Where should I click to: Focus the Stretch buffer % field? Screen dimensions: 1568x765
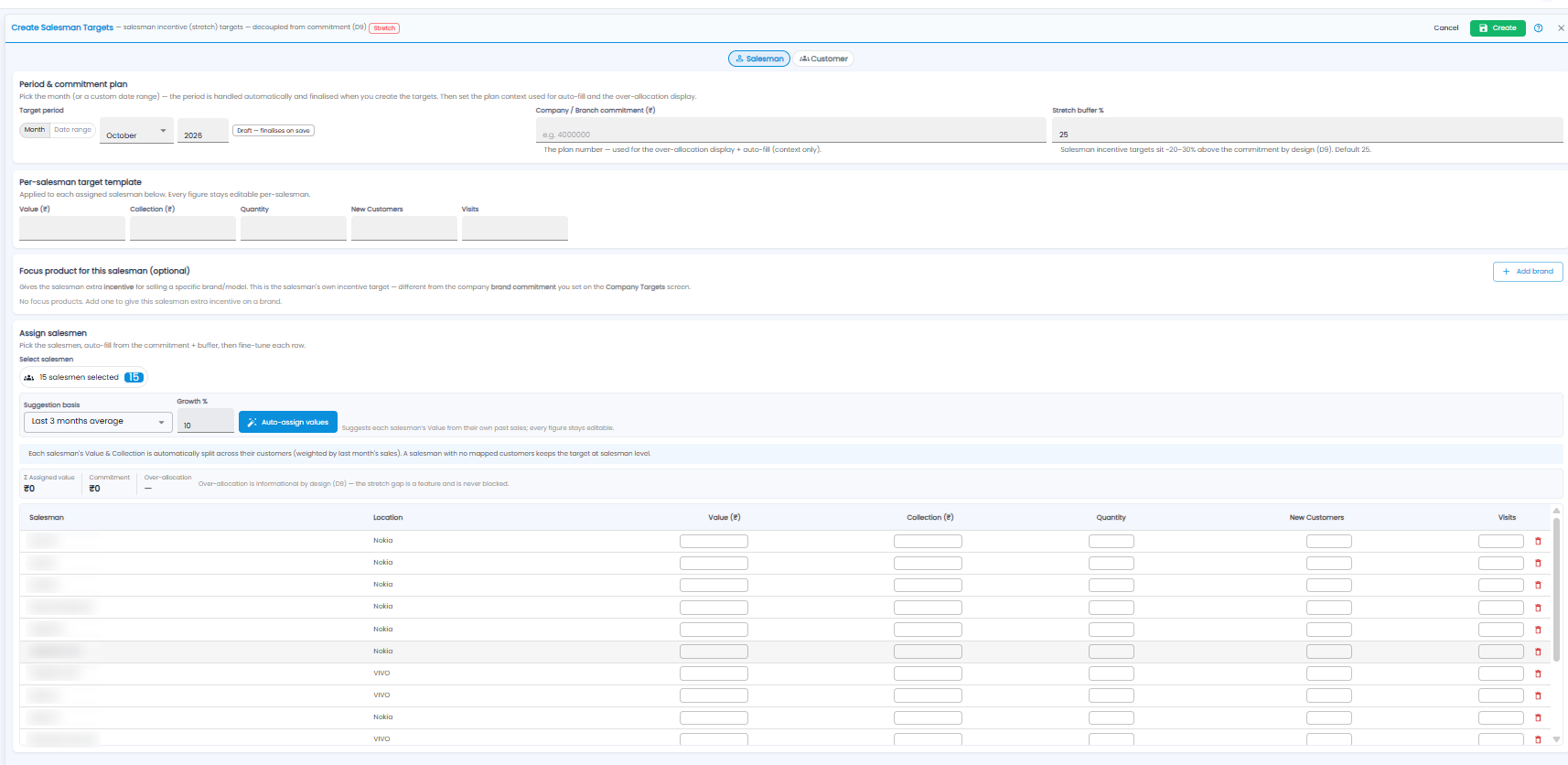1307,131
